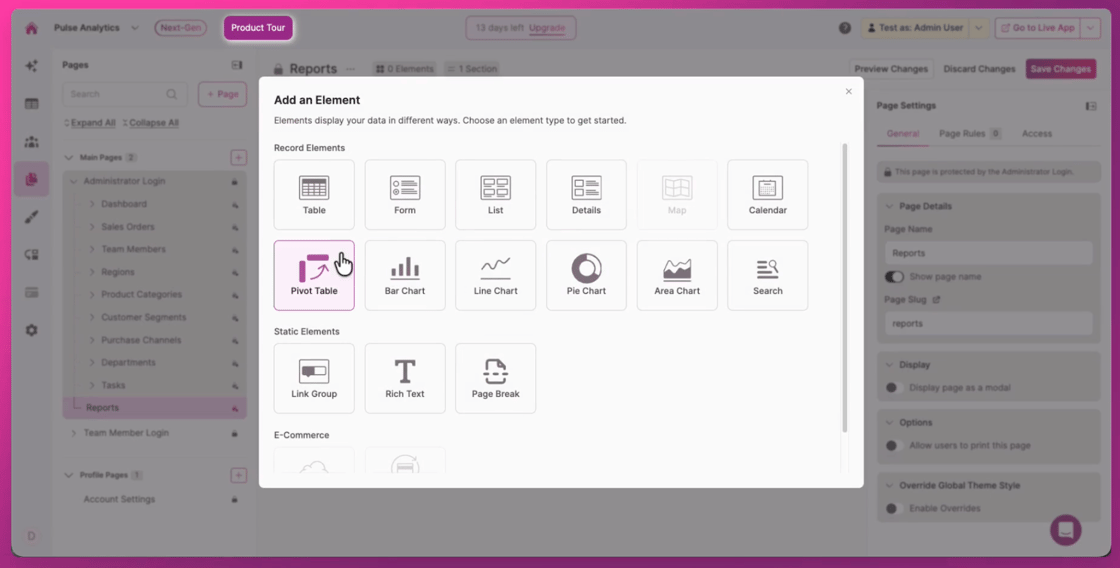Add a List element
The image size is (1120, 568).
point(496,194)
